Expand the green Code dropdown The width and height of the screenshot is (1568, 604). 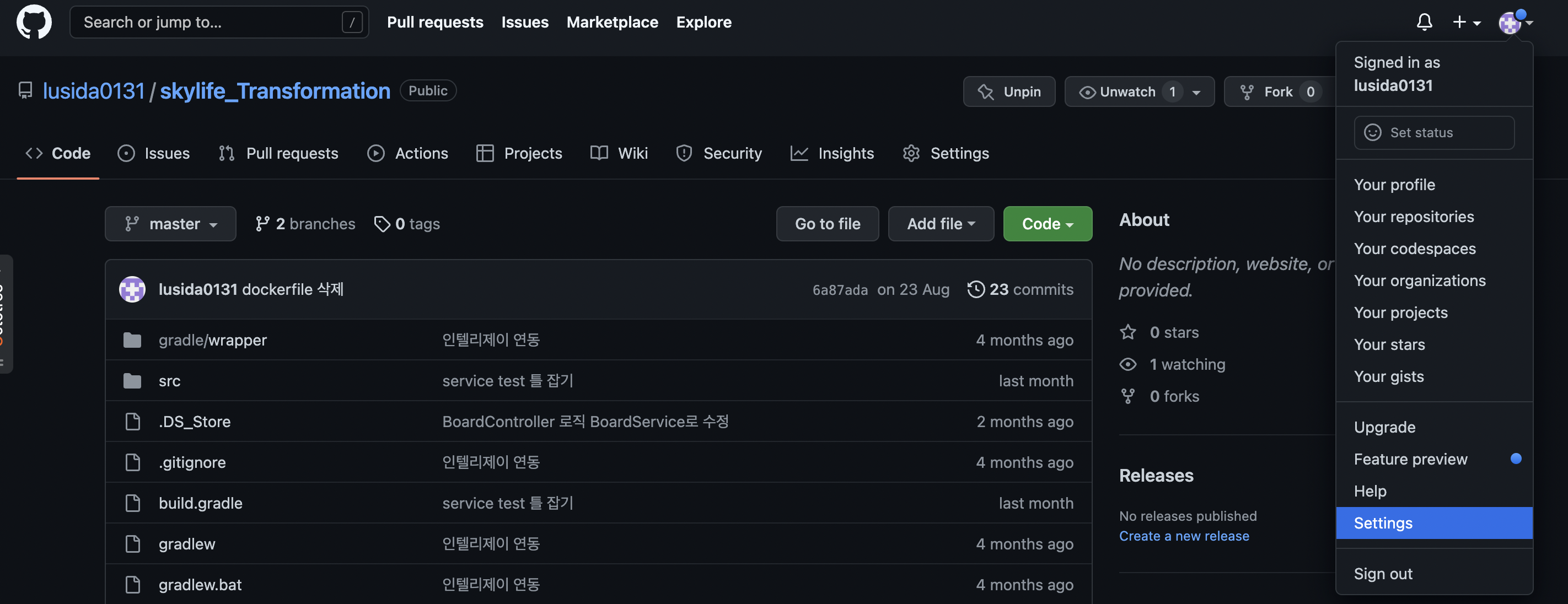point(1047,224)
